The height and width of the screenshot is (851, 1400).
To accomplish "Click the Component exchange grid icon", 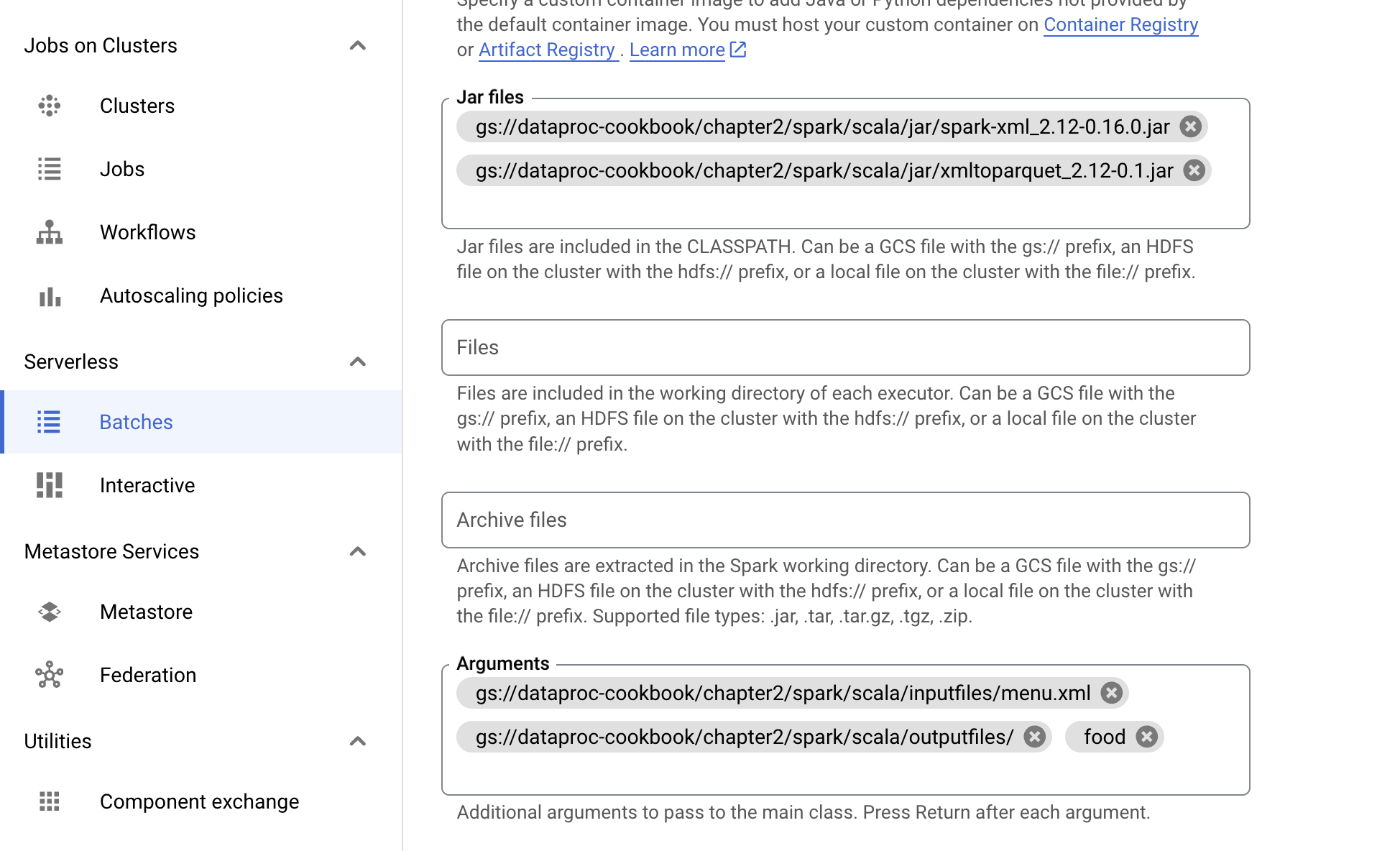I will (x=49, y=801).
